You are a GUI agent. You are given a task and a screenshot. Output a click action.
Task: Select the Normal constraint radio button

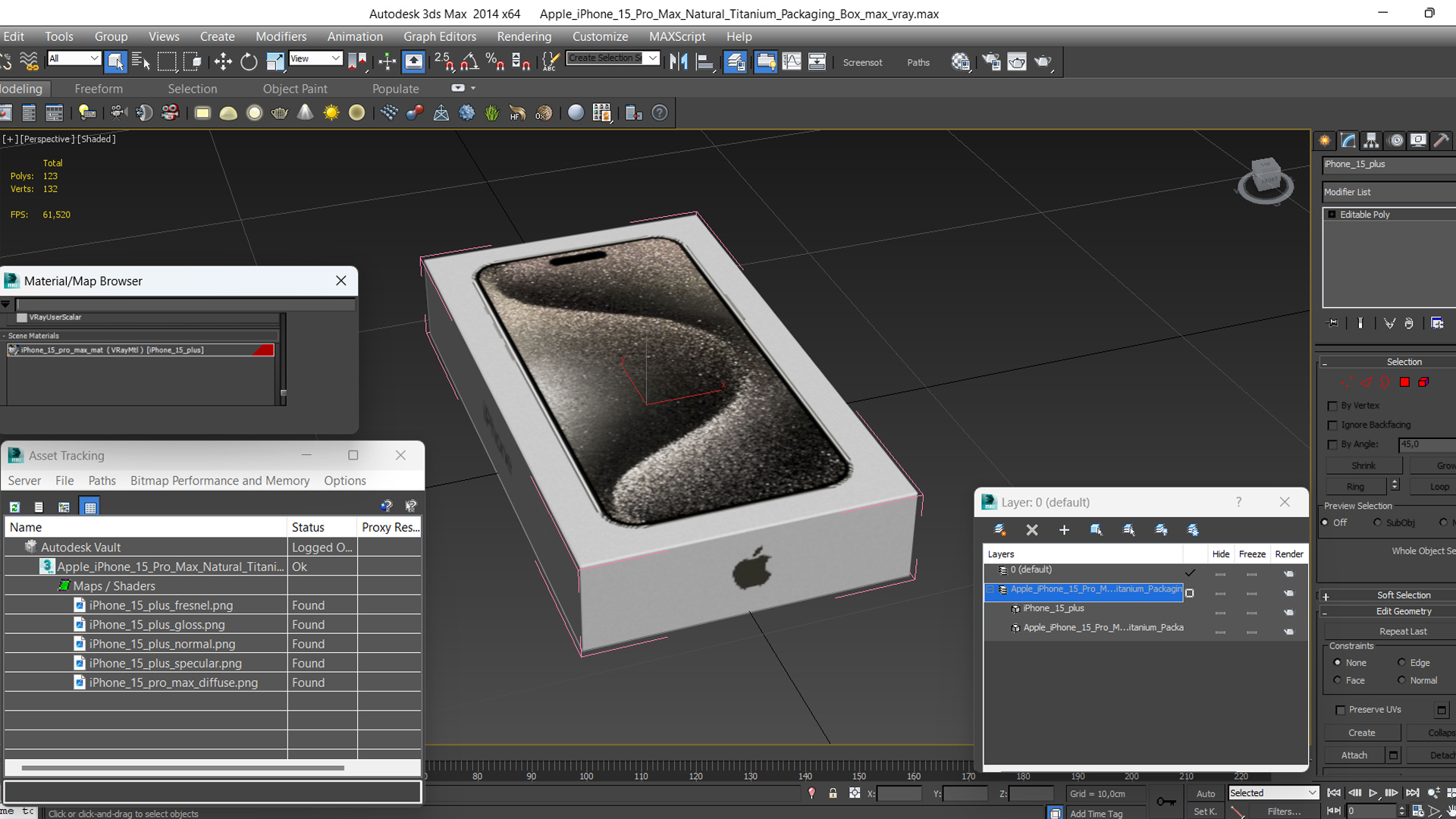[x=1401, y=680]
